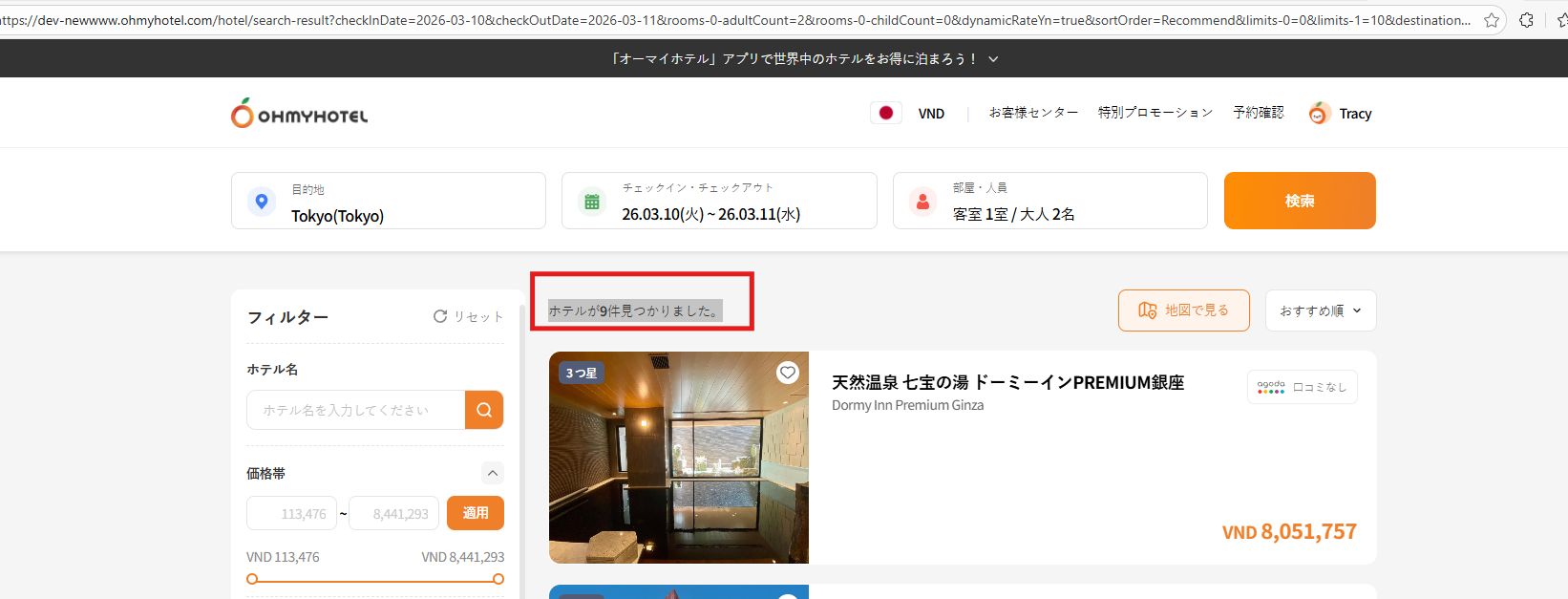The height and width of the screenshot is (599, 1568).
Task: Click the hotel name search magnifier button
Action: point(484,410)
